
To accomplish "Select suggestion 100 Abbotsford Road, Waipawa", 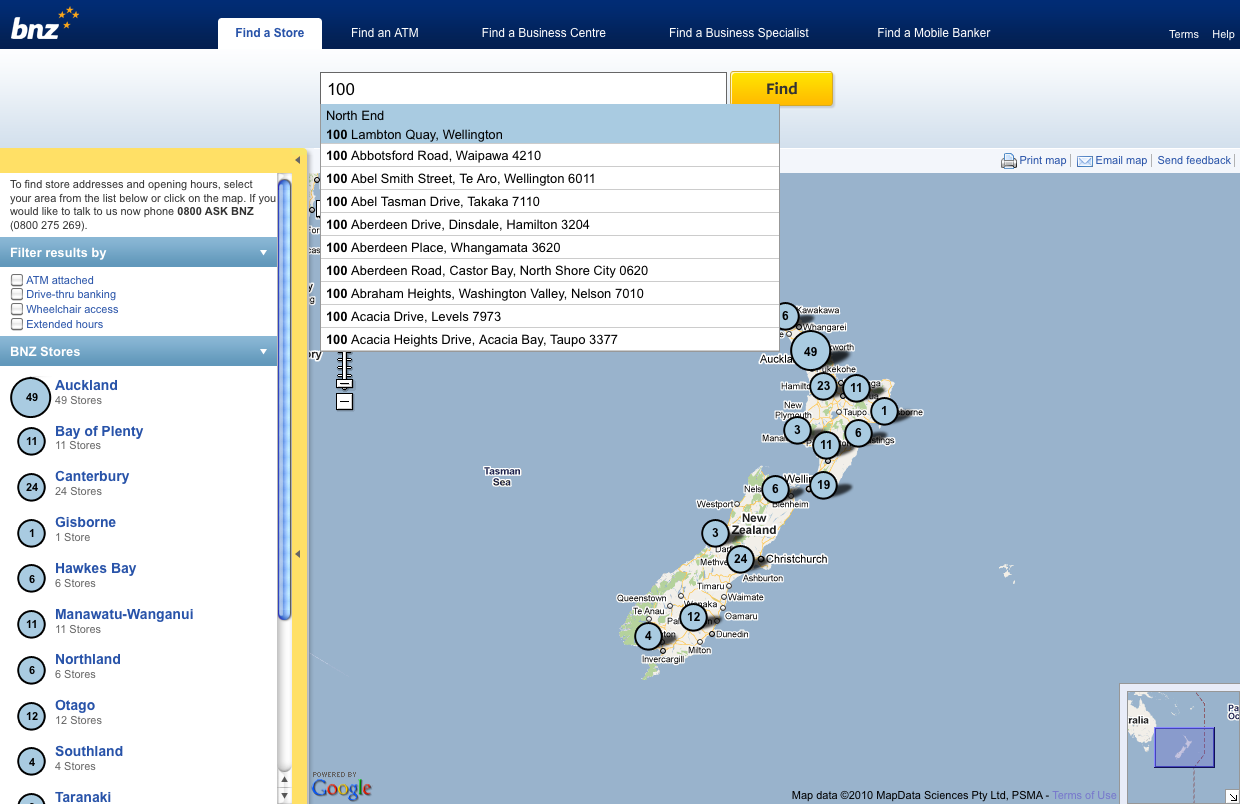I will coord(549,156).
